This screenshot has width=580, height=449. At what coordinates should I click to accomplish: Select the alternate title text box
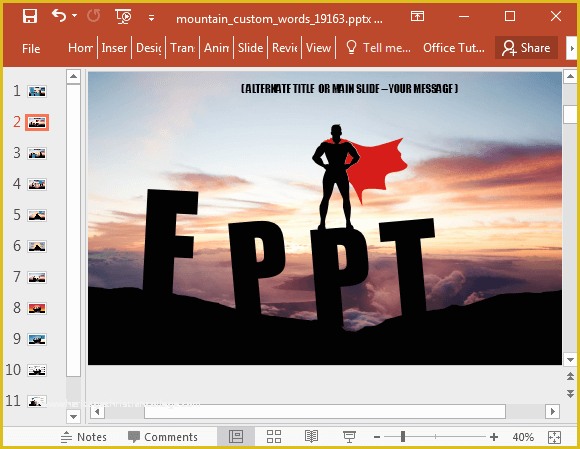(350, 88)
